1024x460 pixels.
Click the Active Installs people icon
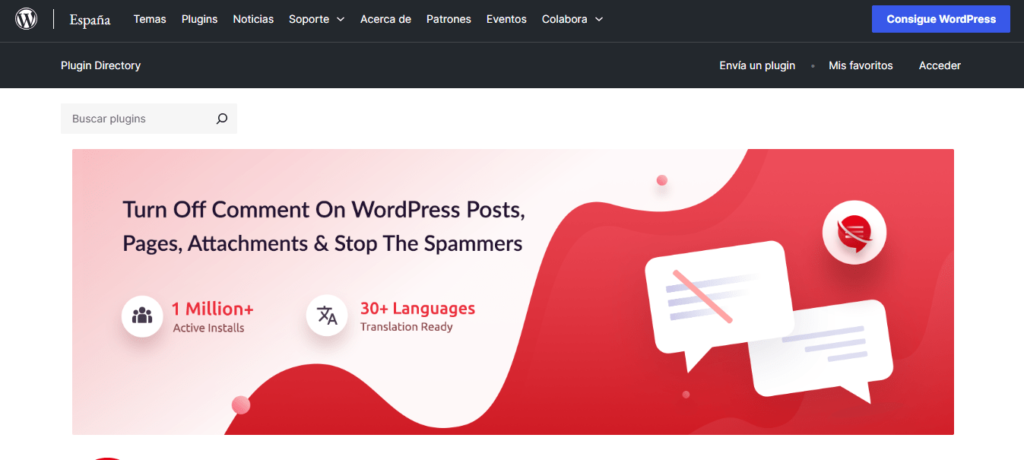(142, 316)
